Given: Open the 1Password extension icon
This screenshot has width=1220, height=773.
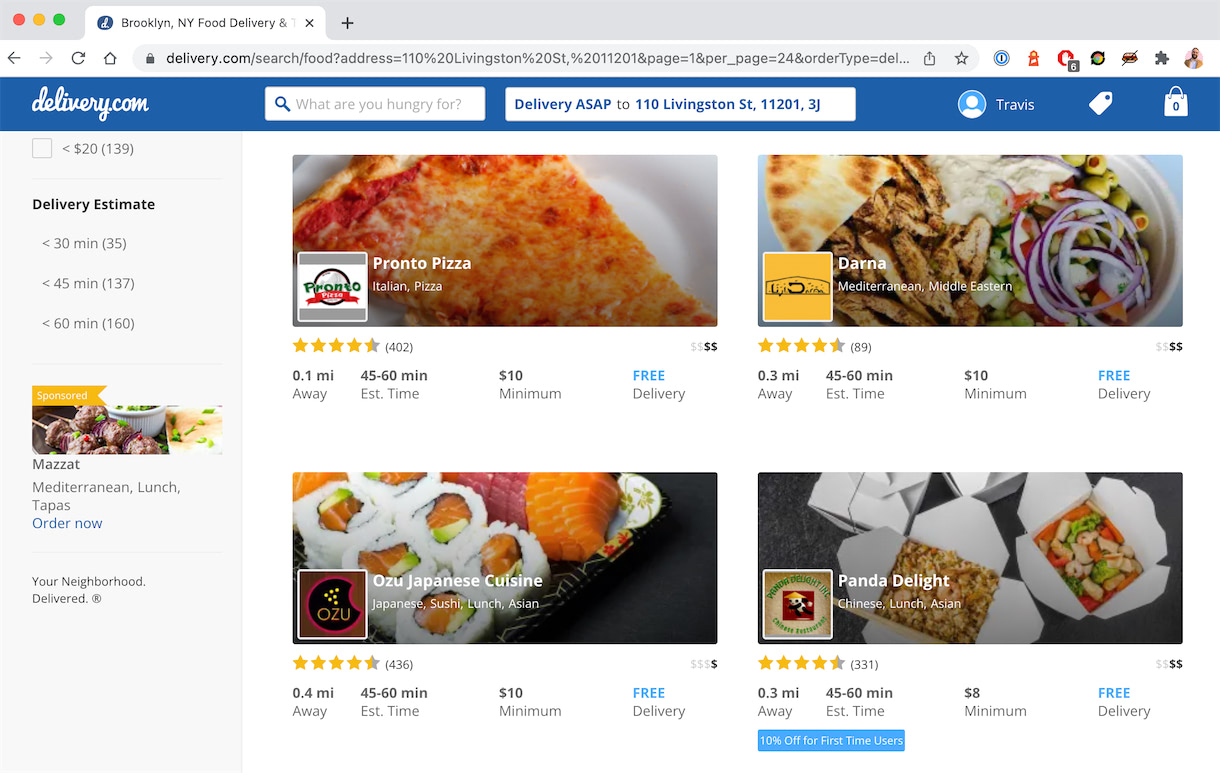Looking at the screenshot, I should coord(1001,58).
